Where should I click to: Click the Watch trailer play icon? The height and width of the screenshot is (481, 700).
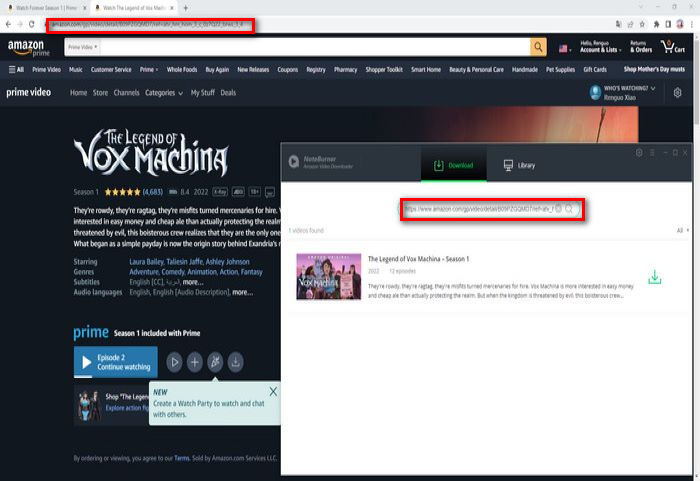tap(174, 362)
